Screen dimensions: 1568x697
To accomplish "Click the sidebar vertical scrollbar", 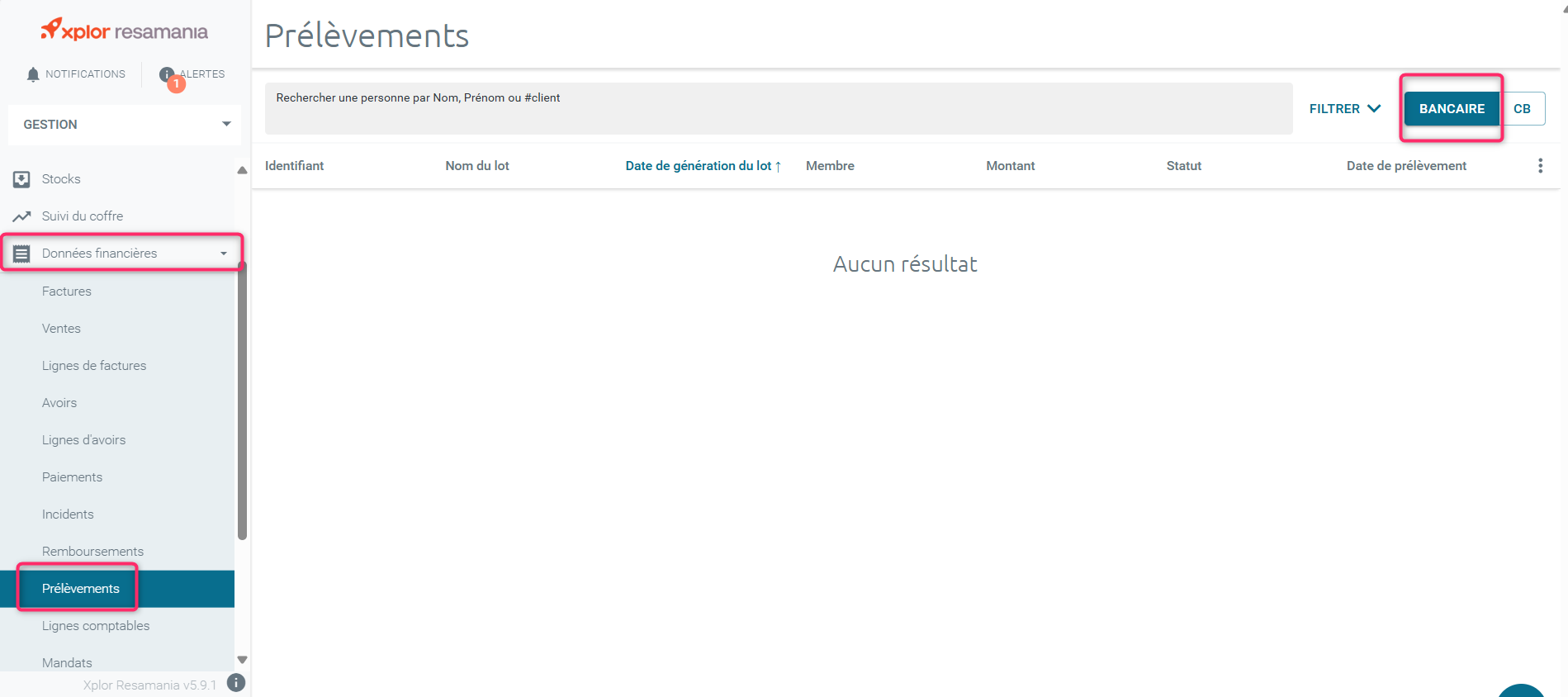I will [x=242, y=402].
